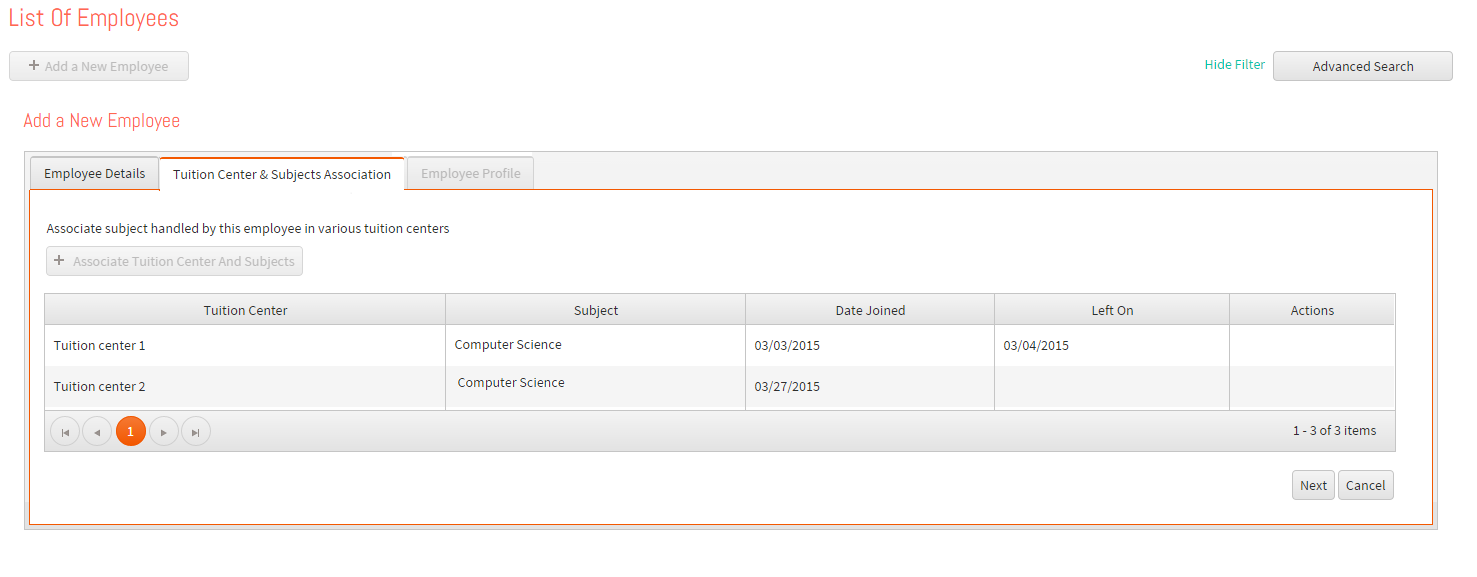The height and width of the screenshot is (577, 1477).
Task: Click Computer Science in Tuition center 2 row
Action: pos(511,383)
